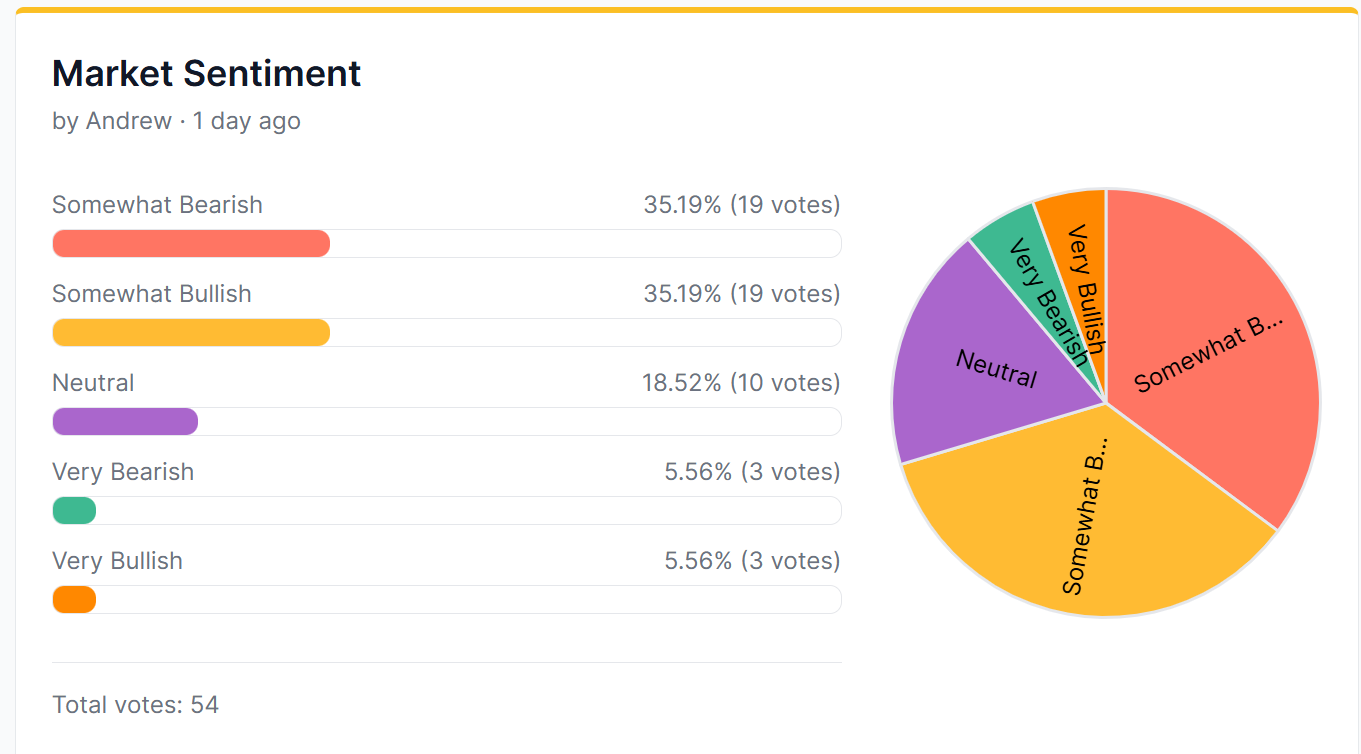Image resolution: width=1361 pixels, height=754 pixels.
Task: Click the green Very Bearish progress bar
Action: pyautogui.click(x=74, y=511)
